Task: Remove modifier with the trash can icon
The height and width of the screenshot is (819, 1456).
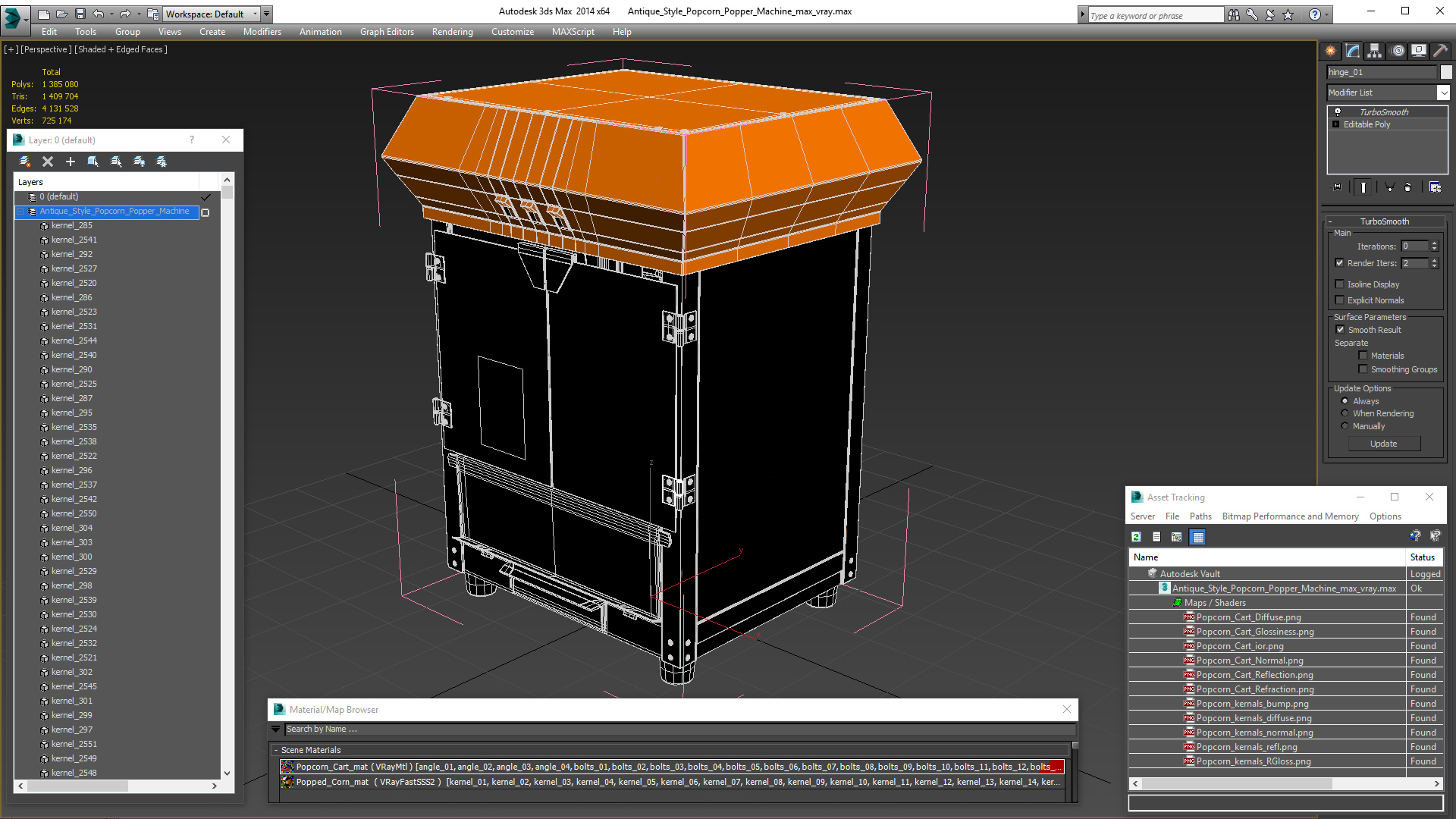Action: pyautogui.click(x=1408, y=187)
